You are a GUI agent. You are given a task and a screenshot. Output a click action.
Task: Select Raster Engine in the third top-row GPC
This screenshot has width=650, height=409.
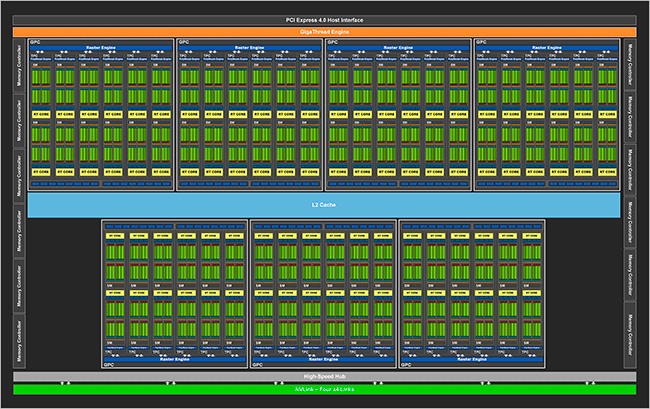point(398,47)
